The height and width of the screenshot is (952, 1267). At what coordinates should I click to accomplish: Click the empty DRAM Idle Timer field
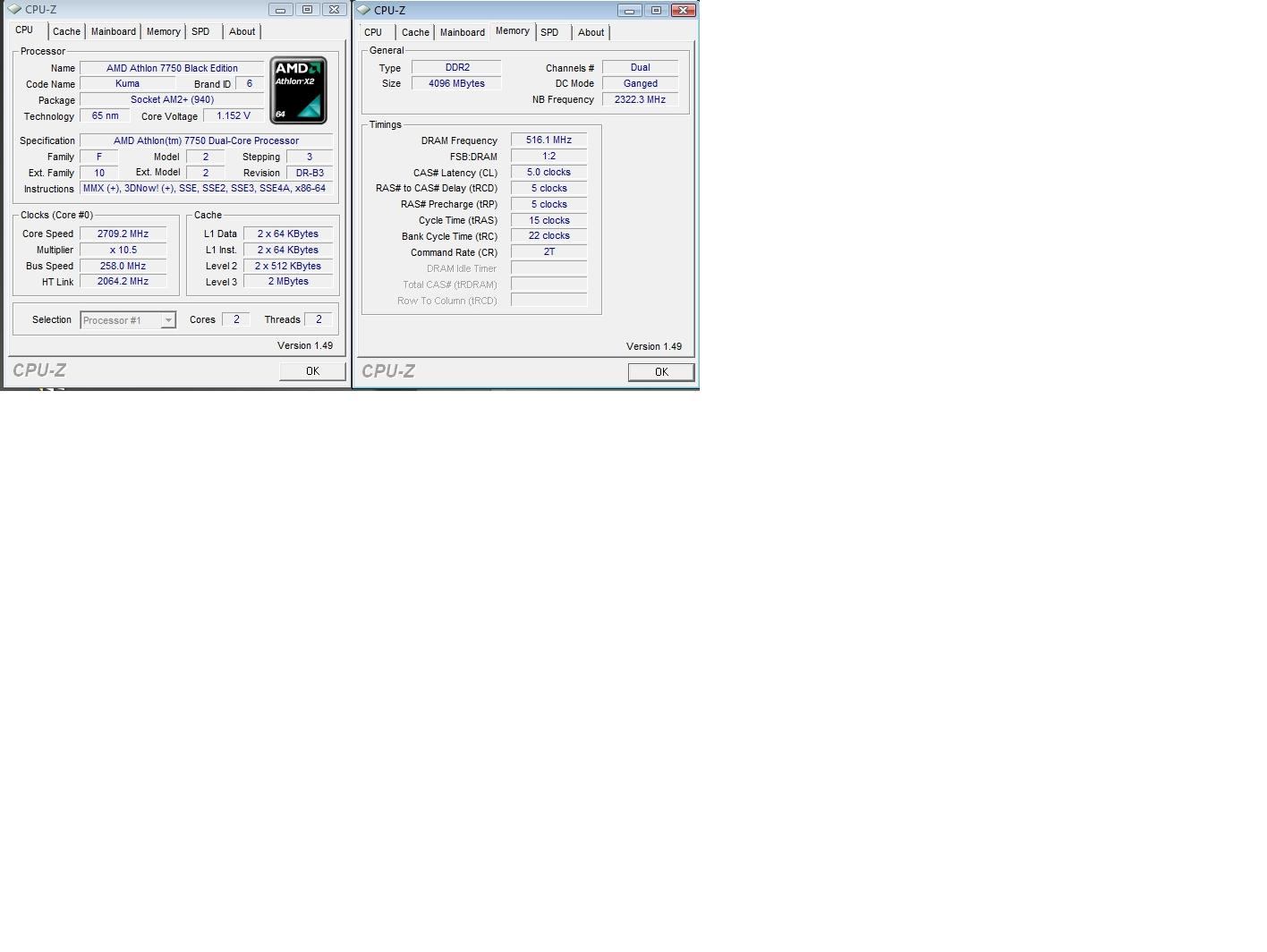pyautogui.click(x=549, y=268)
